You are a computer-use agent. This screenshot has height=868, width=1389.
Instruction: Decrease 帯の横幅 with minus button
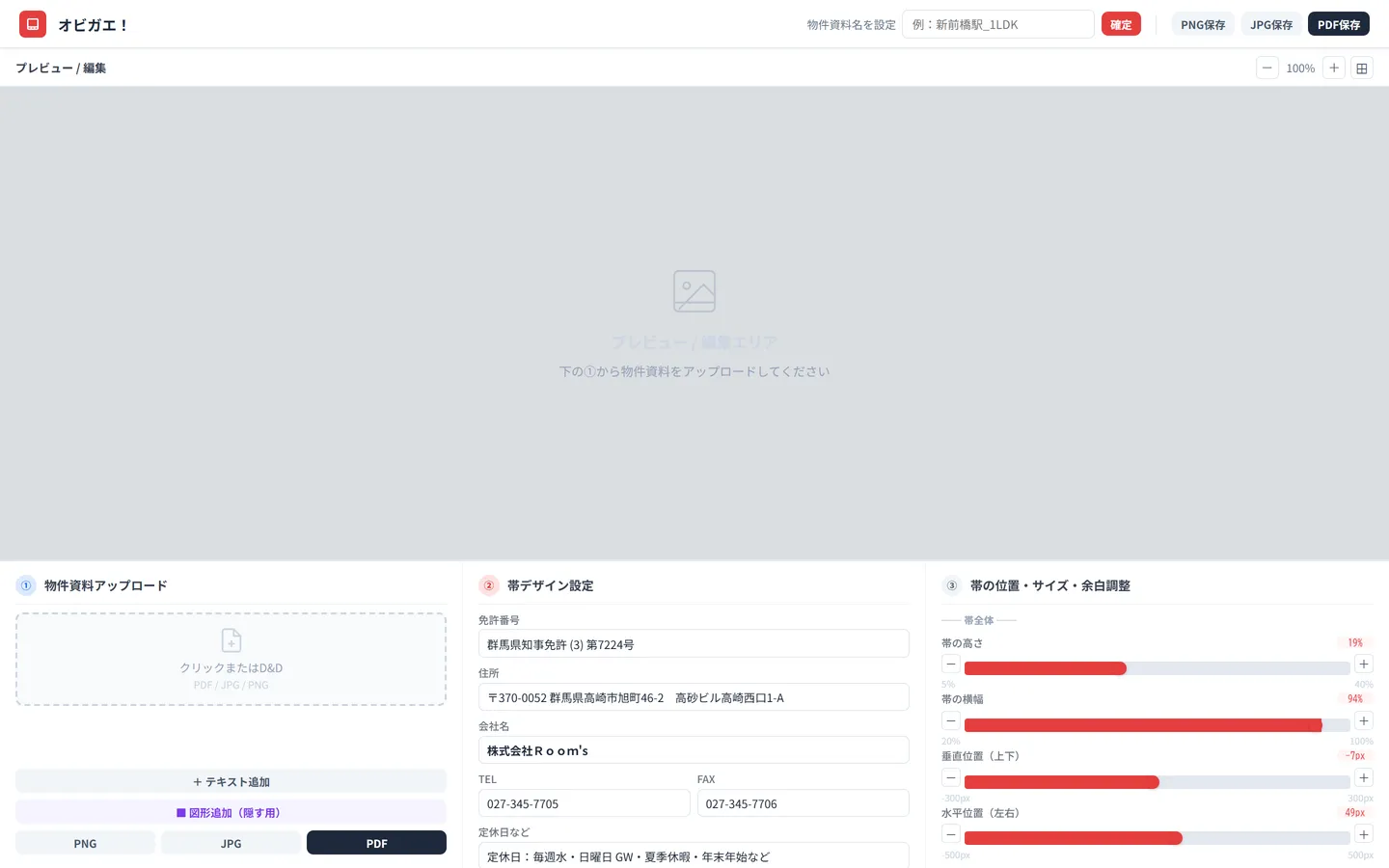(x=951, y=720)
